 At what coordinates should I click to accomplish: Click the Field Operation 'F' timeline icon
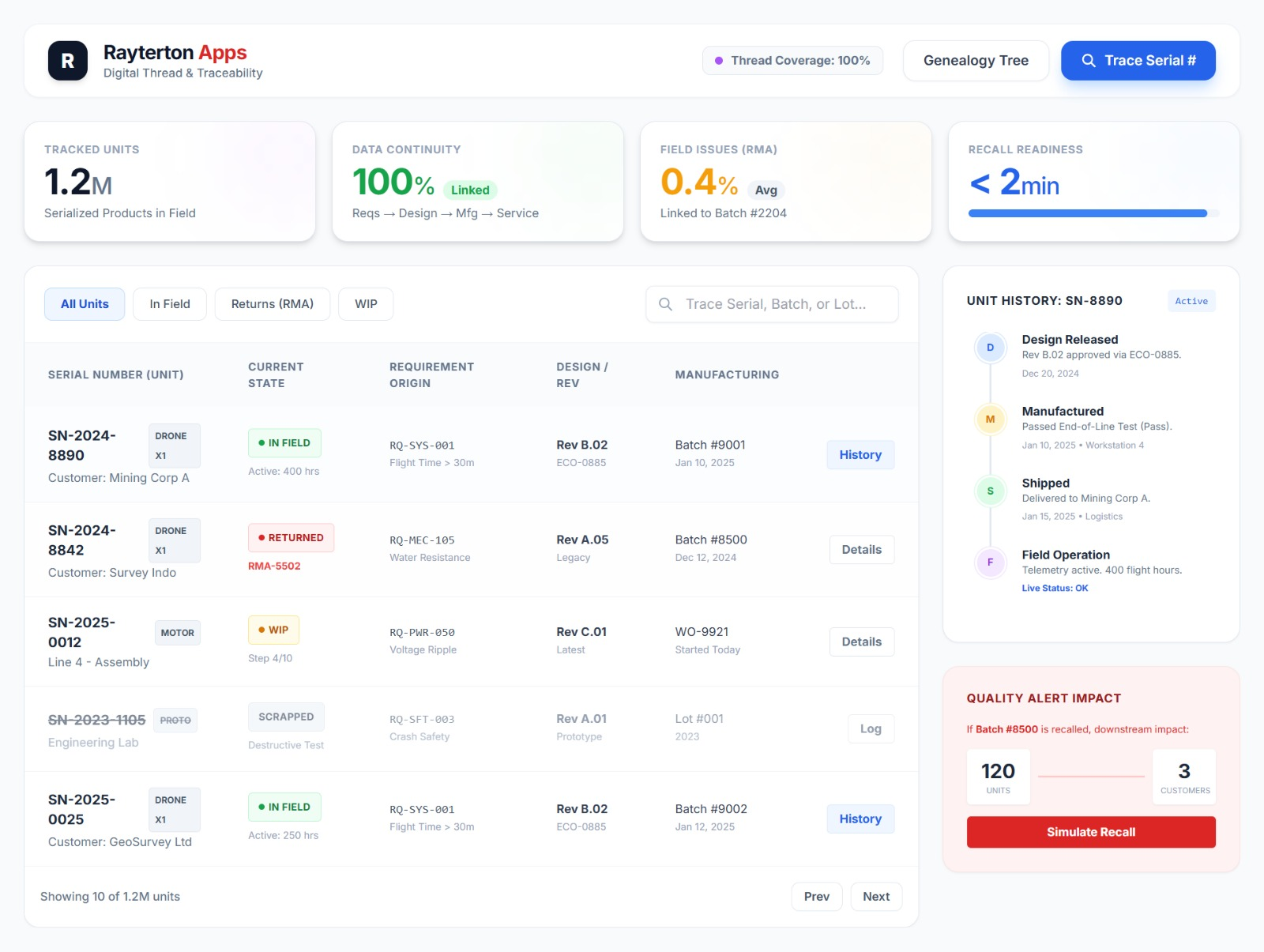990,563
